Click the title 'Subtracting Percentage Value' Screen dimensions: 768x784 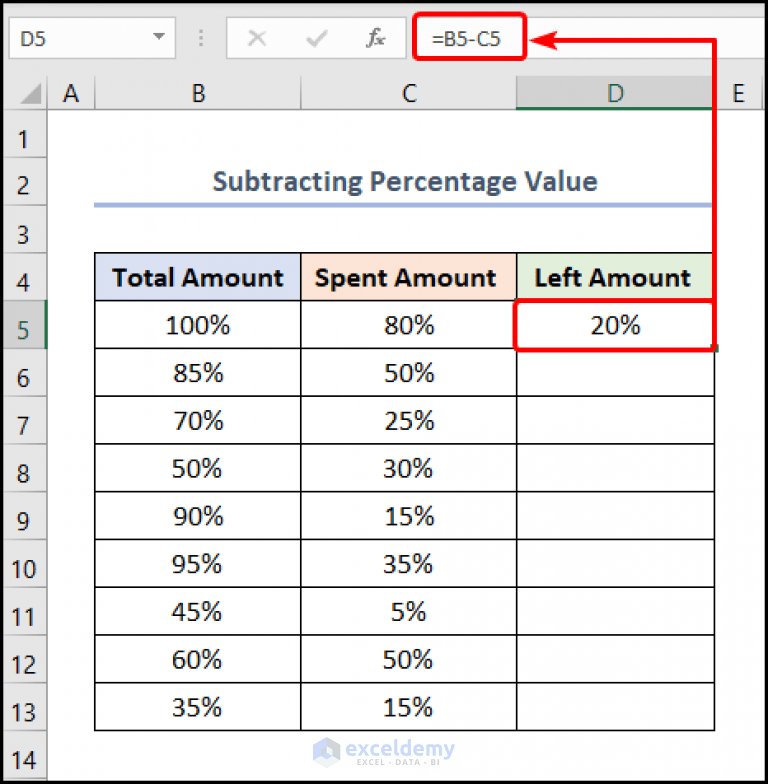pos(404,181)
